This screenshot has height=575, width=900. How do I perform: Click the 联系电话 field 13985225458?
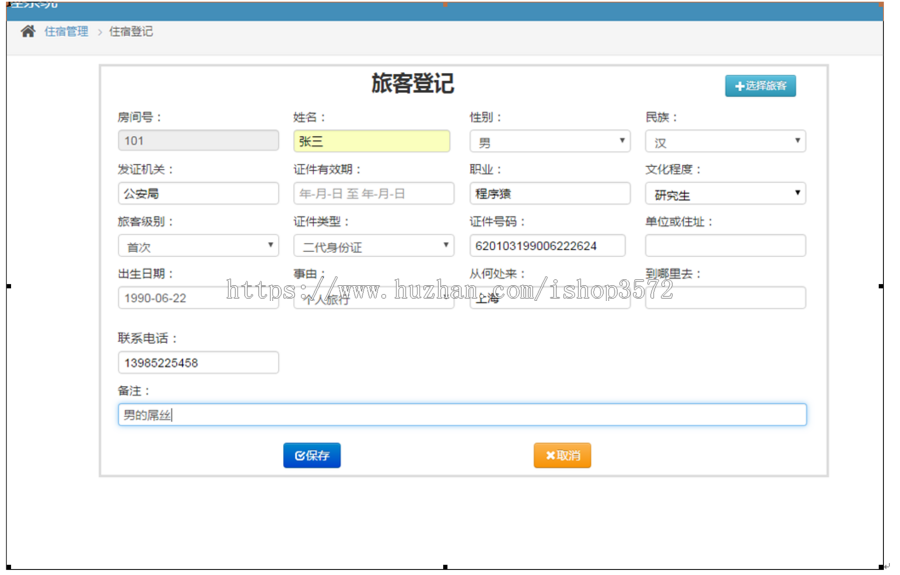coord(199,363)
